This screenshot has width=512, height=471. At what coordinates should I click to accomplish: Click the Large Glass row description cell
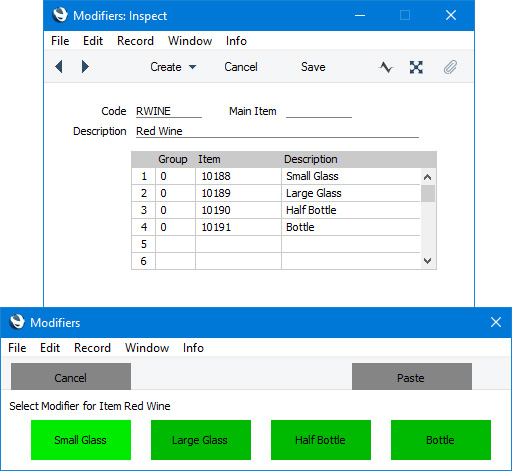tap(350, 193)
